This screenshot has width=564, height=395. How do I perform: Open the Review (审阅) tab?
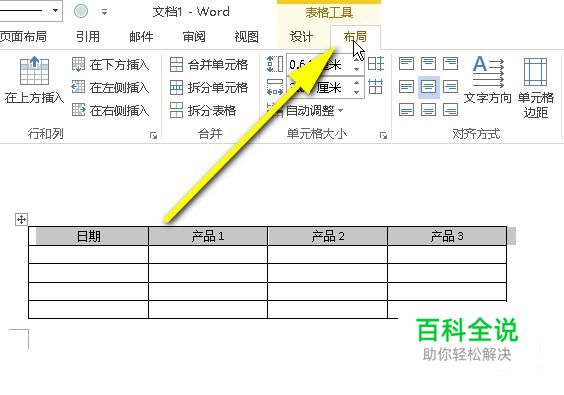pos(194,37)
